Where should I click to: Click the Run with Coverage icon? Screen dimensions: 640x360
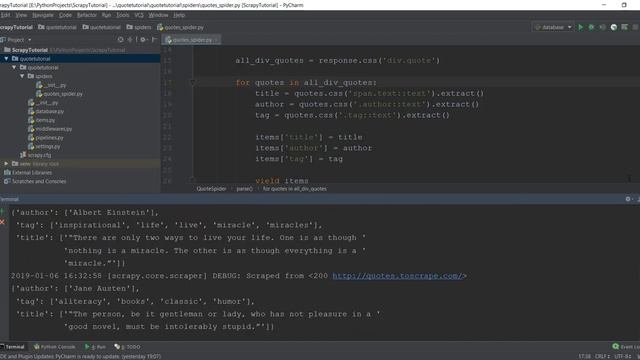(x=602, y=27)
